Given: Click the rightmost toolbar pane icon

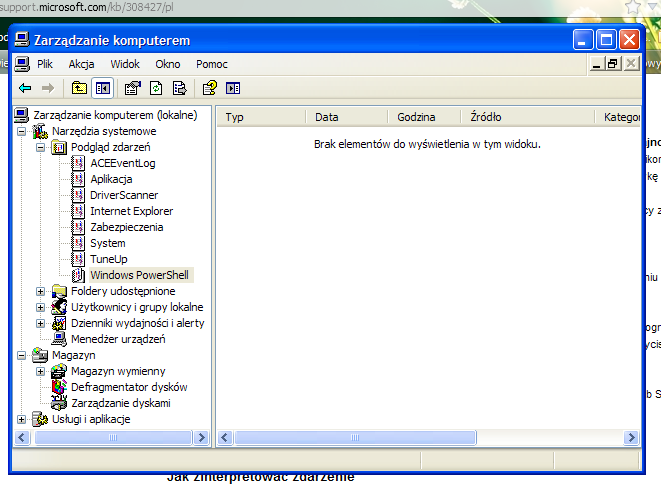Looking at the screenshot, I should click(x=233, y=88).
